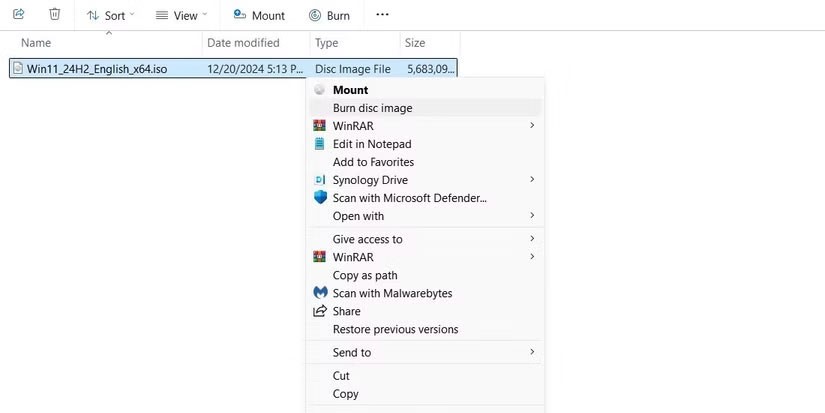Click the Malwarebytes icon in the context menu
Image resolution: width=825 pixels, height=413 pixels.
tap(320, 293)
